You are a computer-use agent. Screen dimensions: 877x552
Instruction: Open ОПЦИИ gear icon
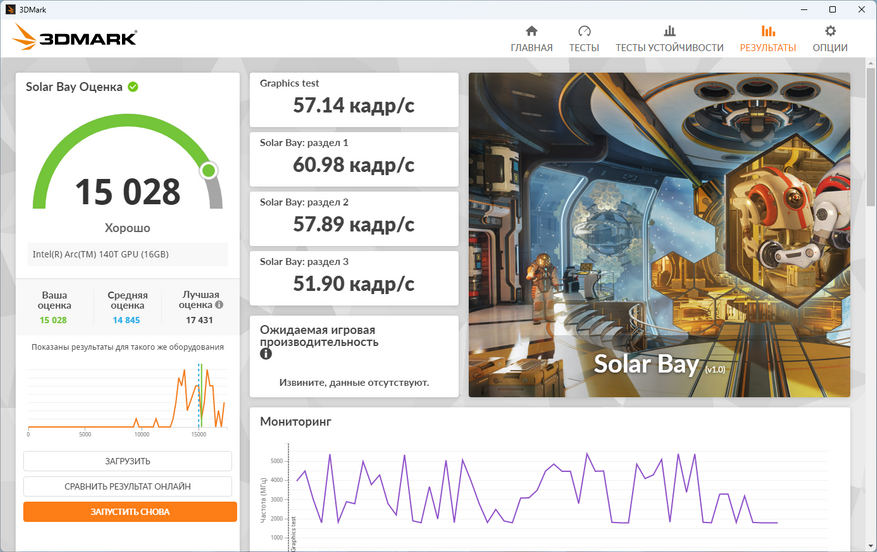pos(830,31)
